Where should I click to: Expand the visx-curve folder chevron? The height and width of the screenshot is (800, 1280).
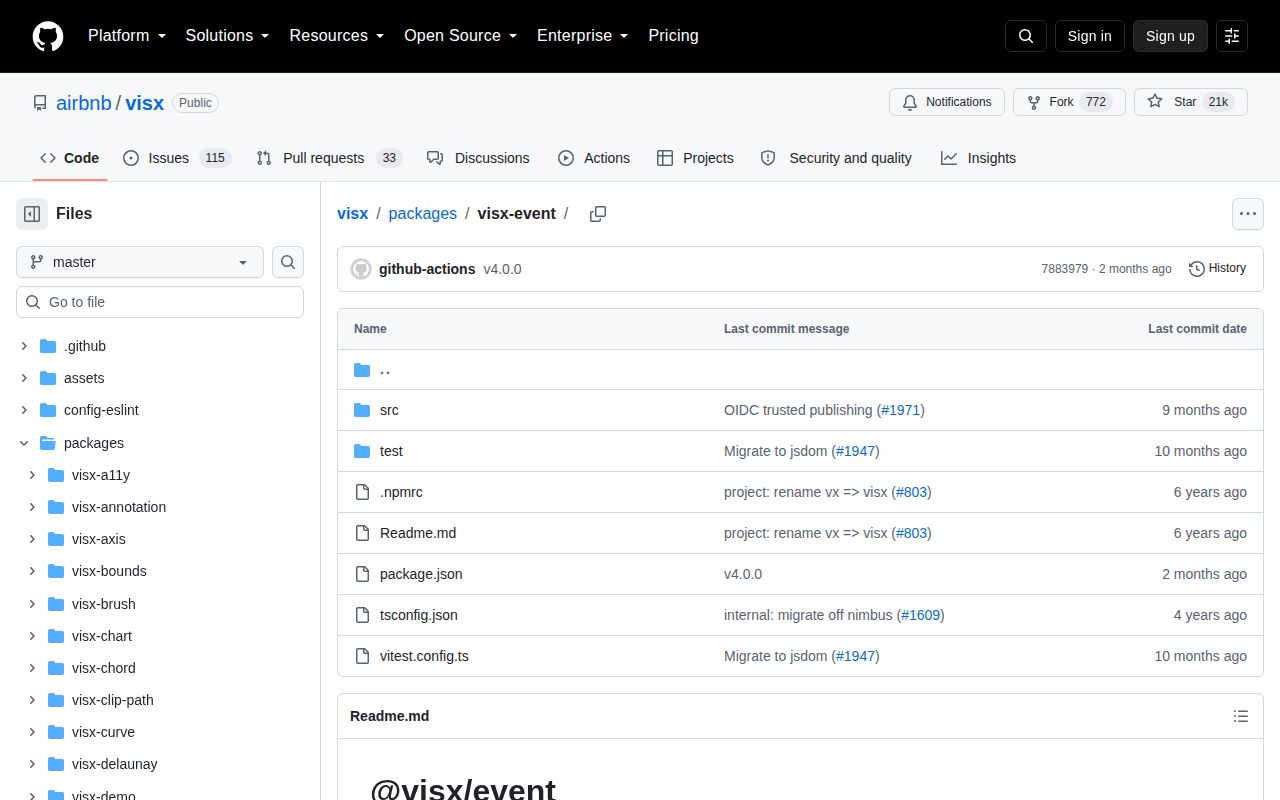[x=32, y=732]
